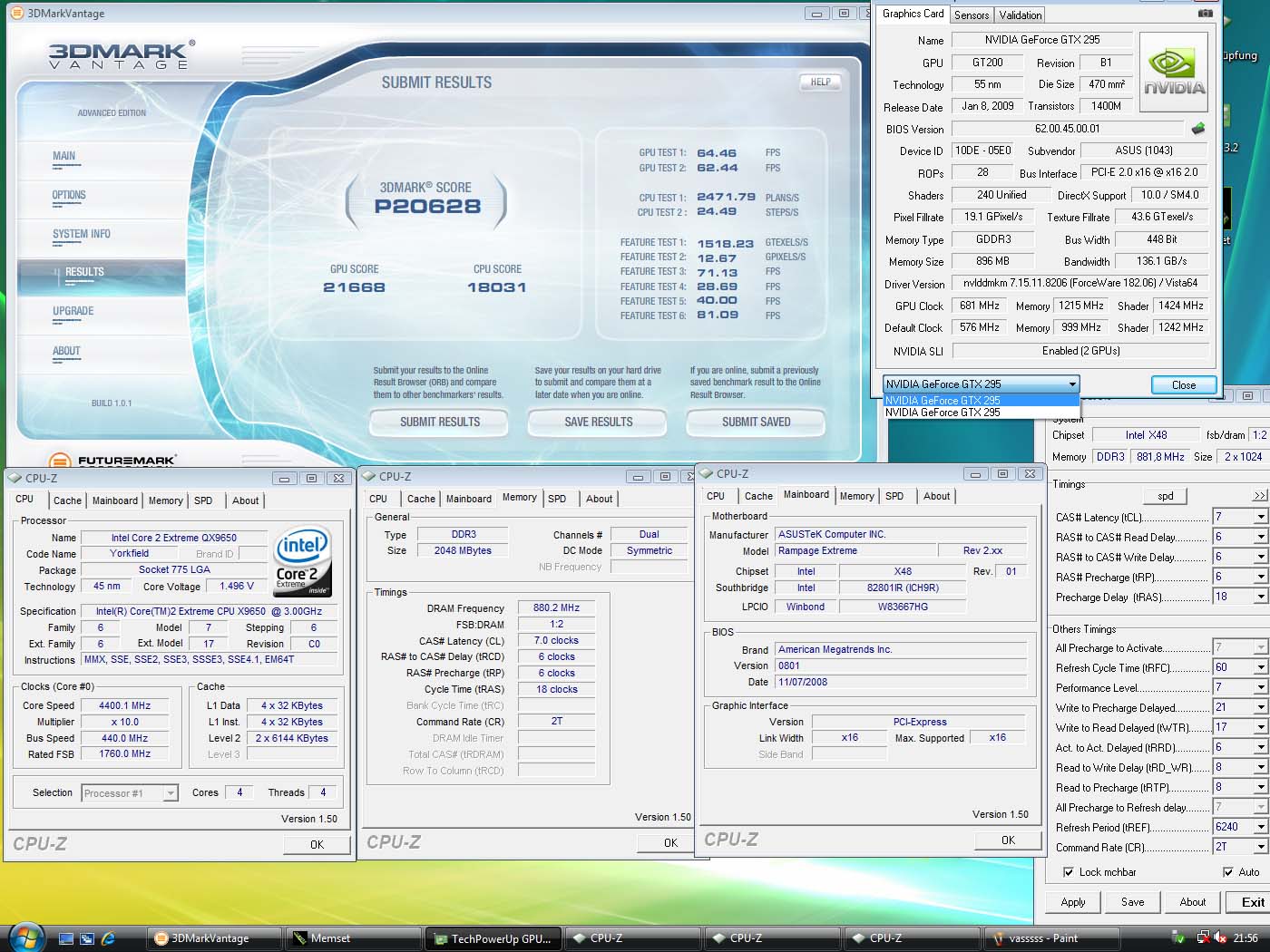The width and height of the screenshot is (1270, 952).
Task: Switch to vasssss - Paint in taskbar
Action: click(x=1051, y=938)
